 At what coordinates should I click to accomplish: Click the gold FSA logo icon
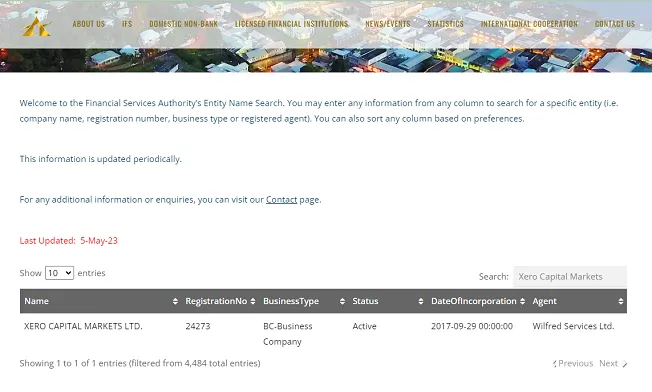click(36, 24)
